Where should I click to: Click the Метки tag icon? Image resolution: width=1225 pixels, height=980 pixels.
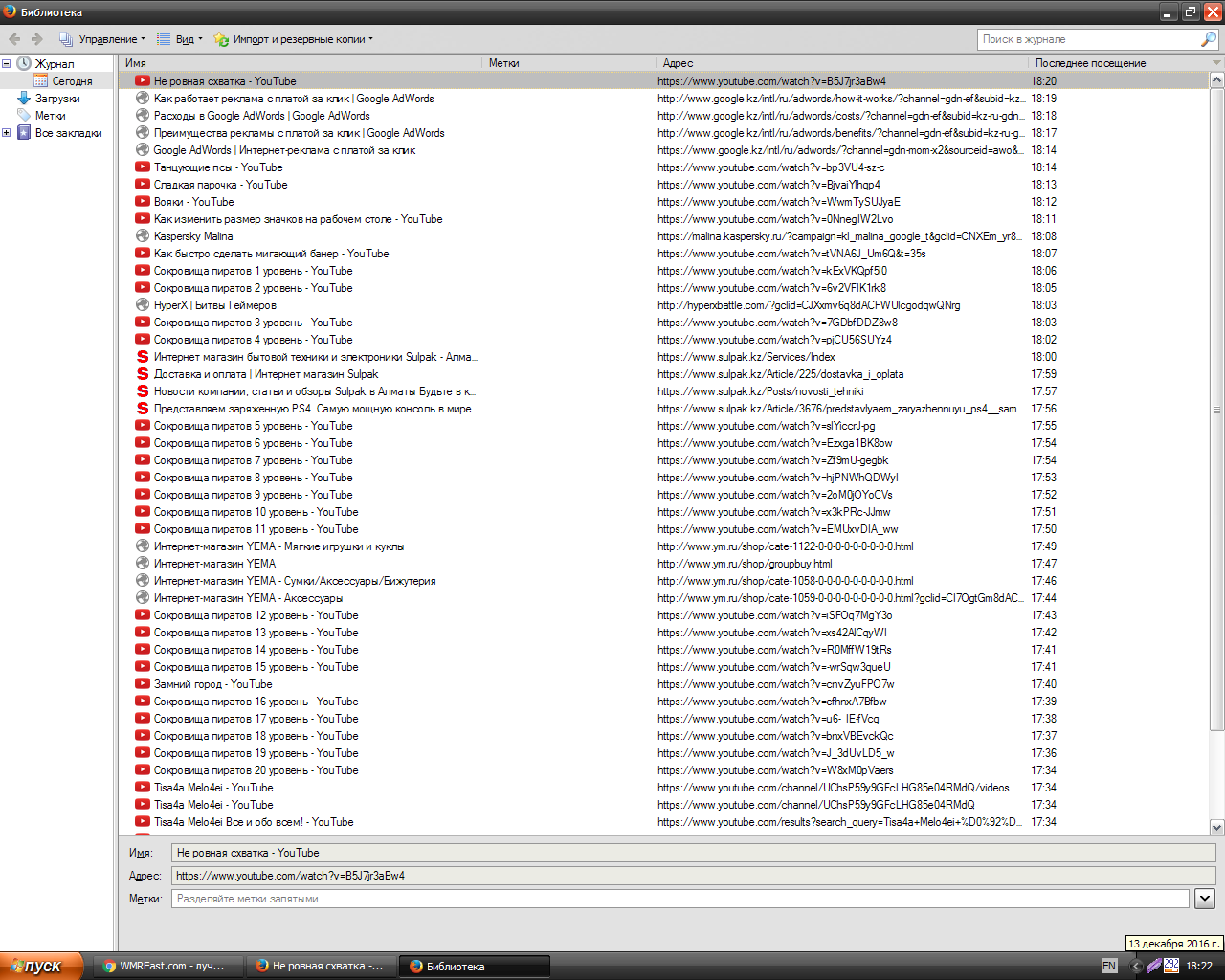[x=24, y=116]
